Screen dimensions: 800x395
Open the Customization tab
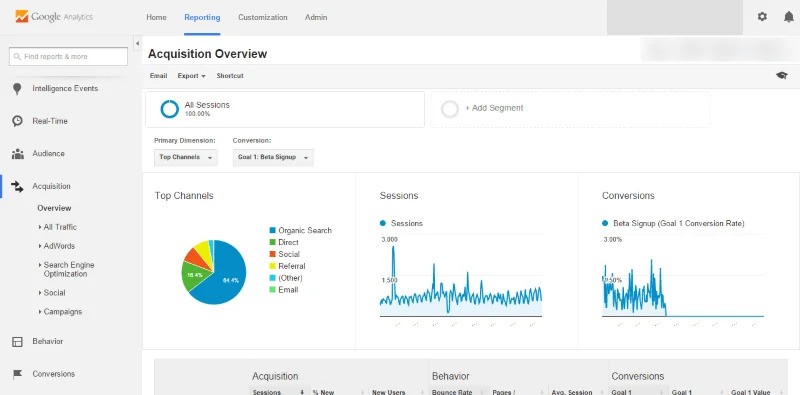coord(262,17)
